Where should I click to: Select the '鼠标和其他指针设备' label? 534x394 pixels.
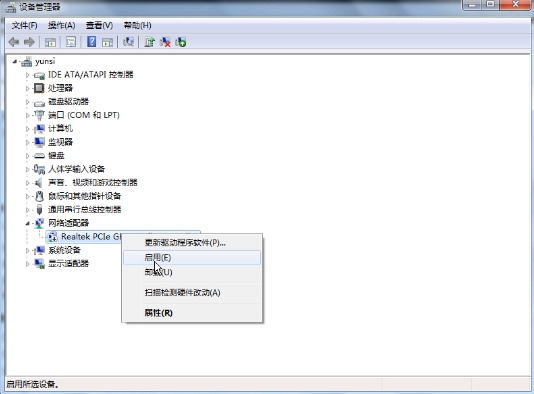(x=84, y=196)
